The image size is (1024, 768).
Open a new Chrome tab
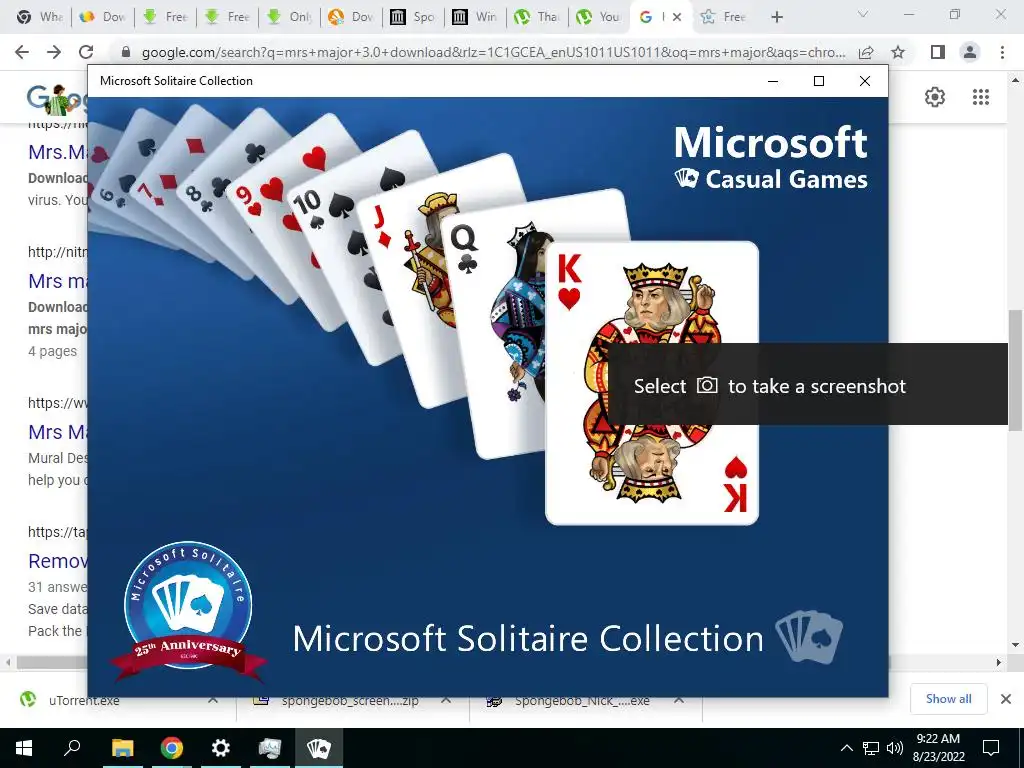776,17
